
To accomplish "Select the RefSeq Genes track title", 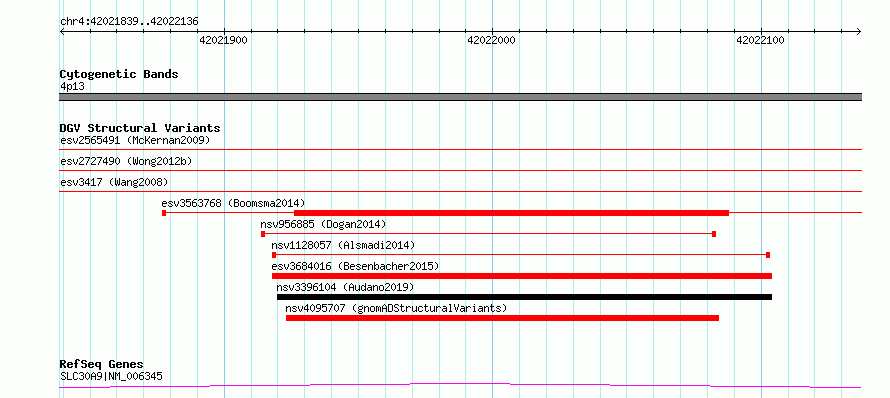I will click(102, 365).
